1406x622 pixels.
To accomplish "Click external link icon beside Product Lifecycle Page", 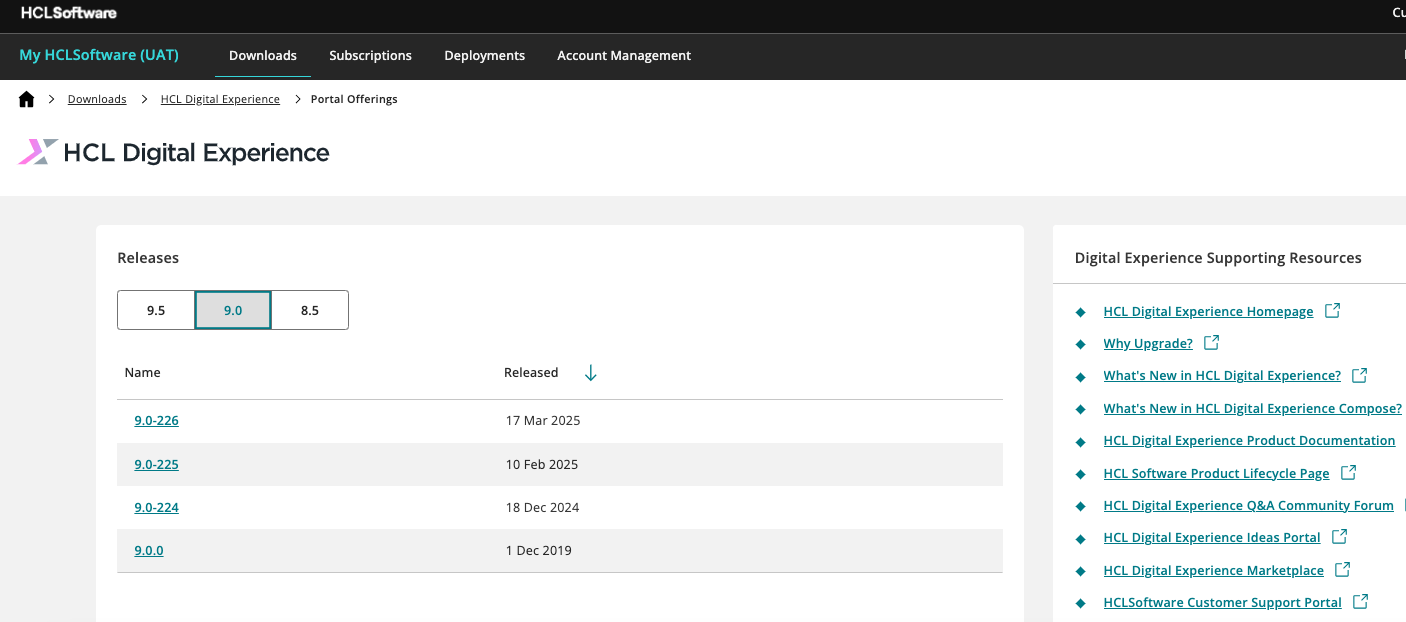I will (1348, 472).
